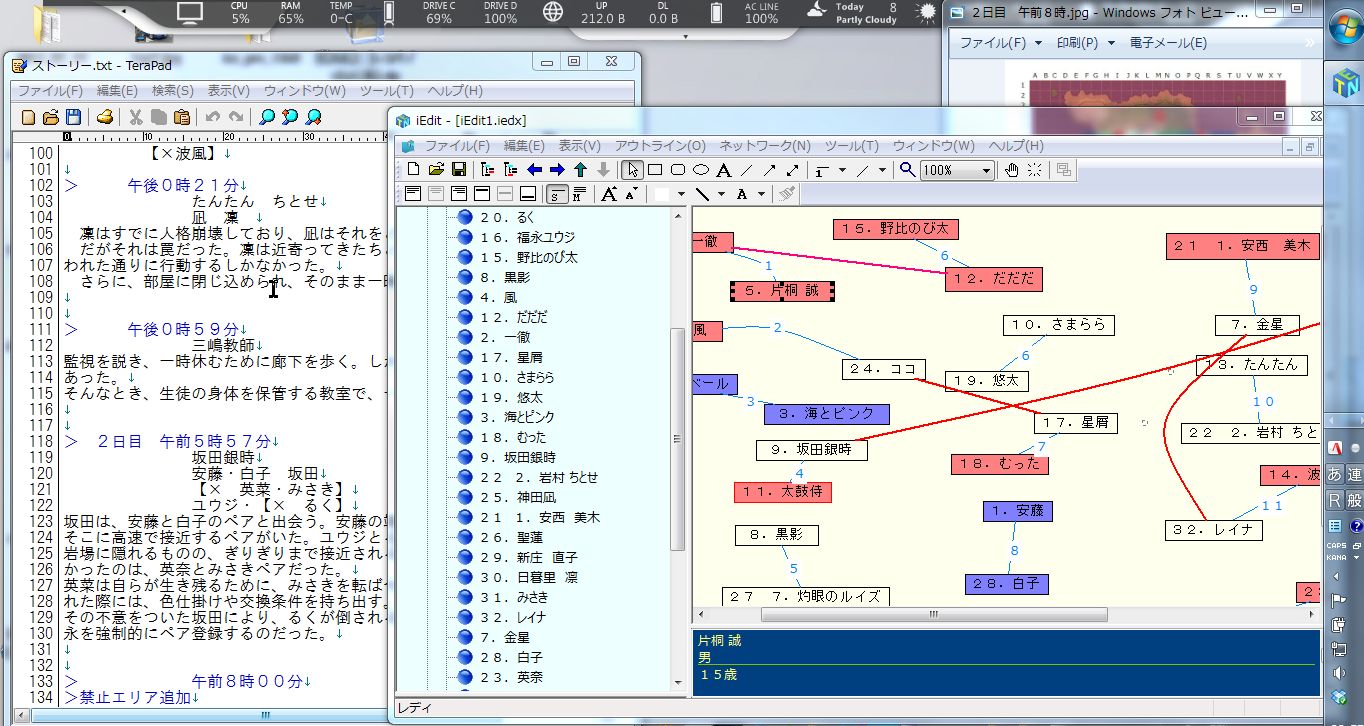Open the 検索(S) menu in TeraPad
Image resolution: width=1364 pixels, height=726 pixels.
pyautogui.click(x=172, y=90)
